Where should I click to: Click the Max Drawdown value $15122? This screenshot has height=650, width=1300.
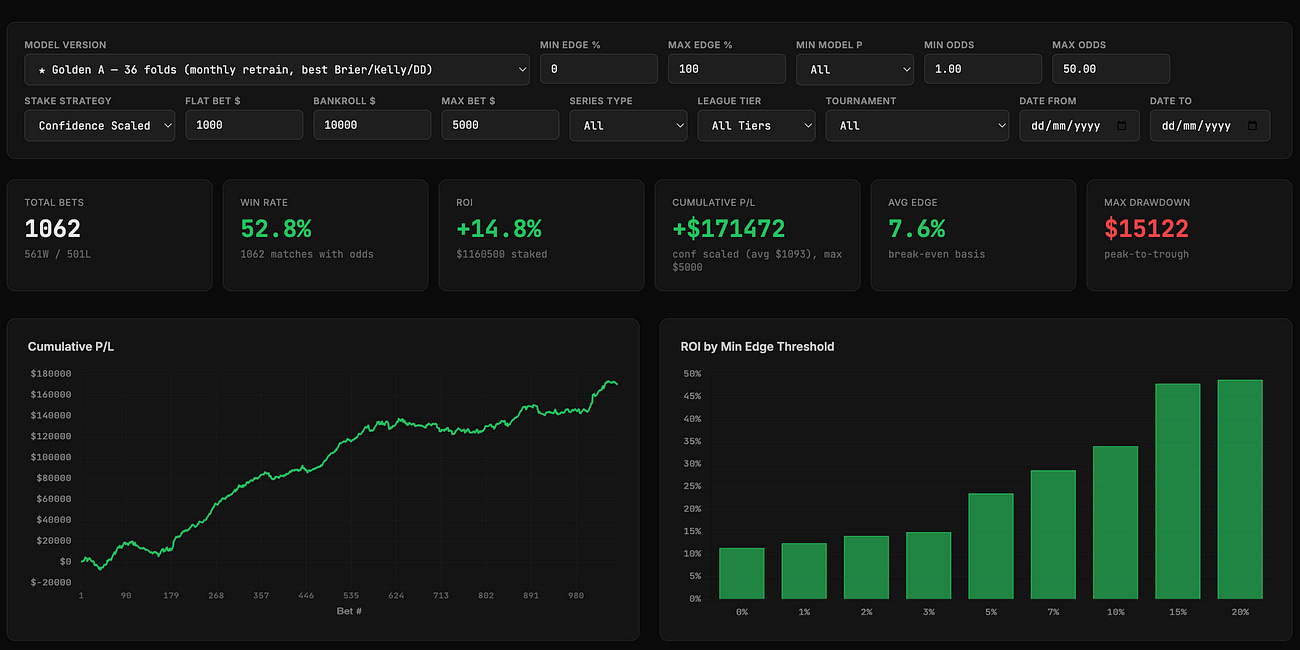1146,229
